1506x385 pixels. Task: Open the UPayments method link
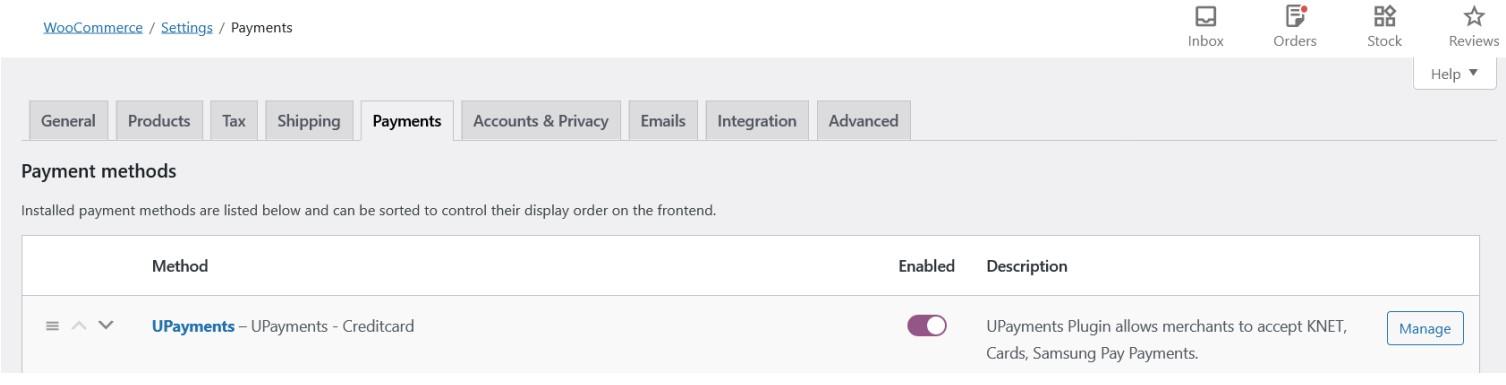click(193, 326)
